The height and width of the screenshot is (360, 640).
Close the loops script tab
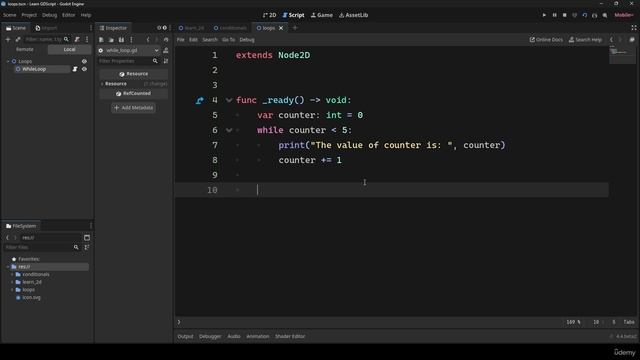pos(281,28)
